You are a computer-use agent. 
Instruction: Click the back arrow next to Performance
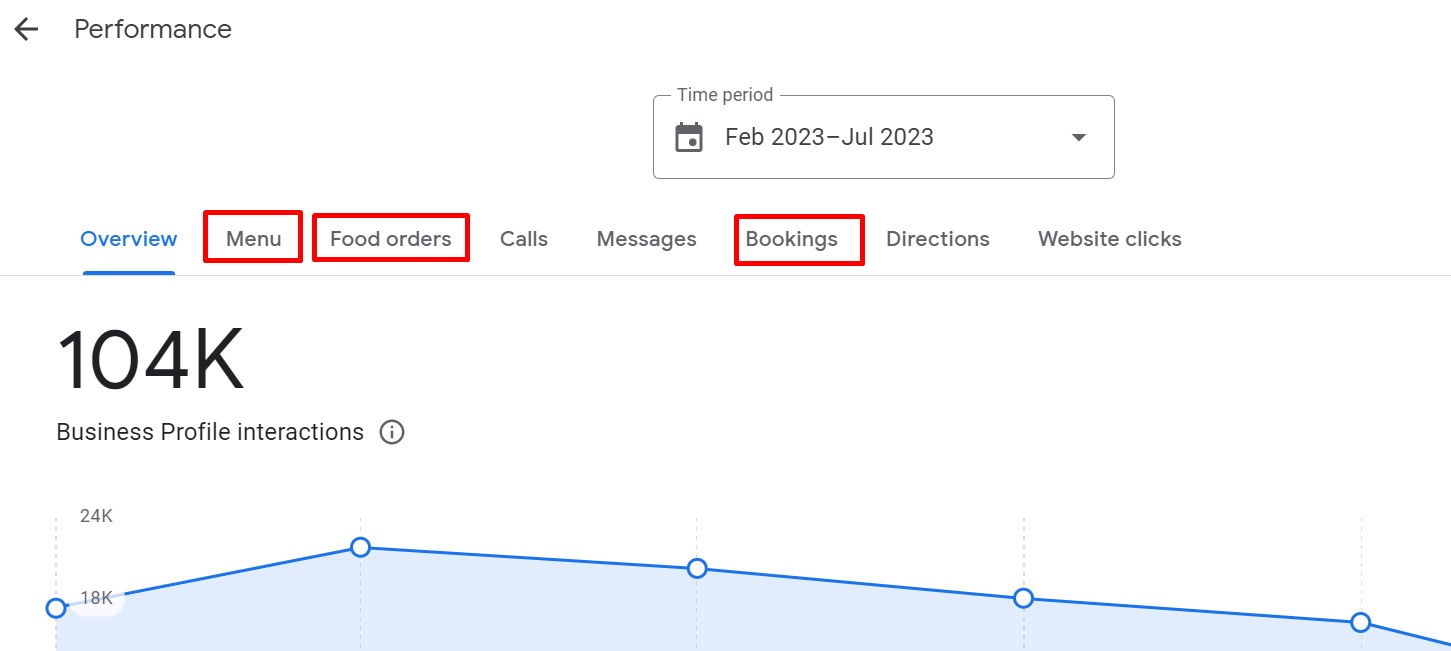26,30
